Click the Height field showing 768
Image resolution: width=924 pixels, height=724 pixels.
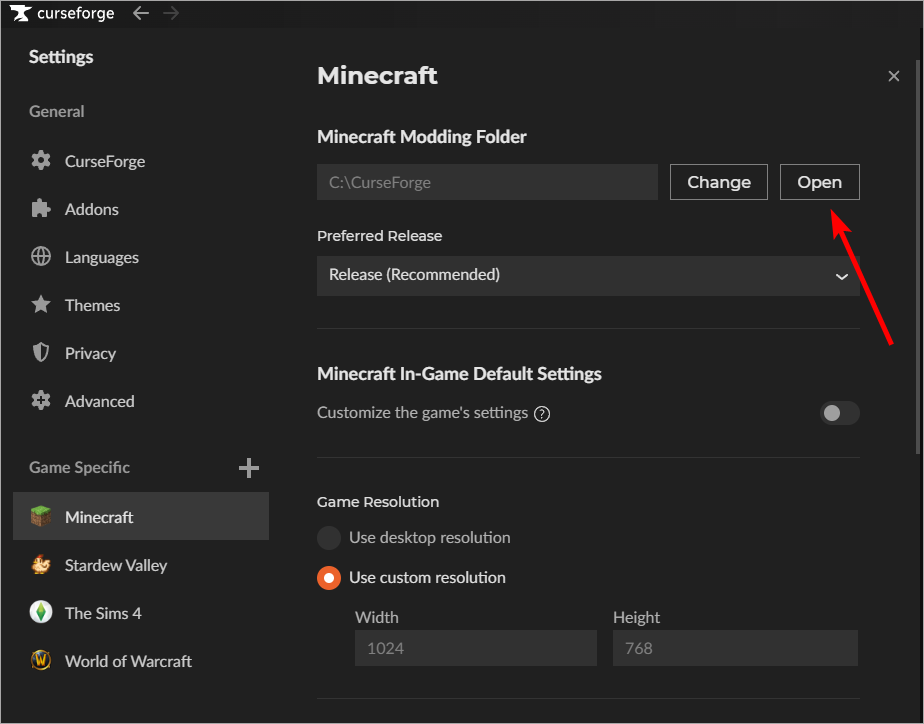(735, 648)
